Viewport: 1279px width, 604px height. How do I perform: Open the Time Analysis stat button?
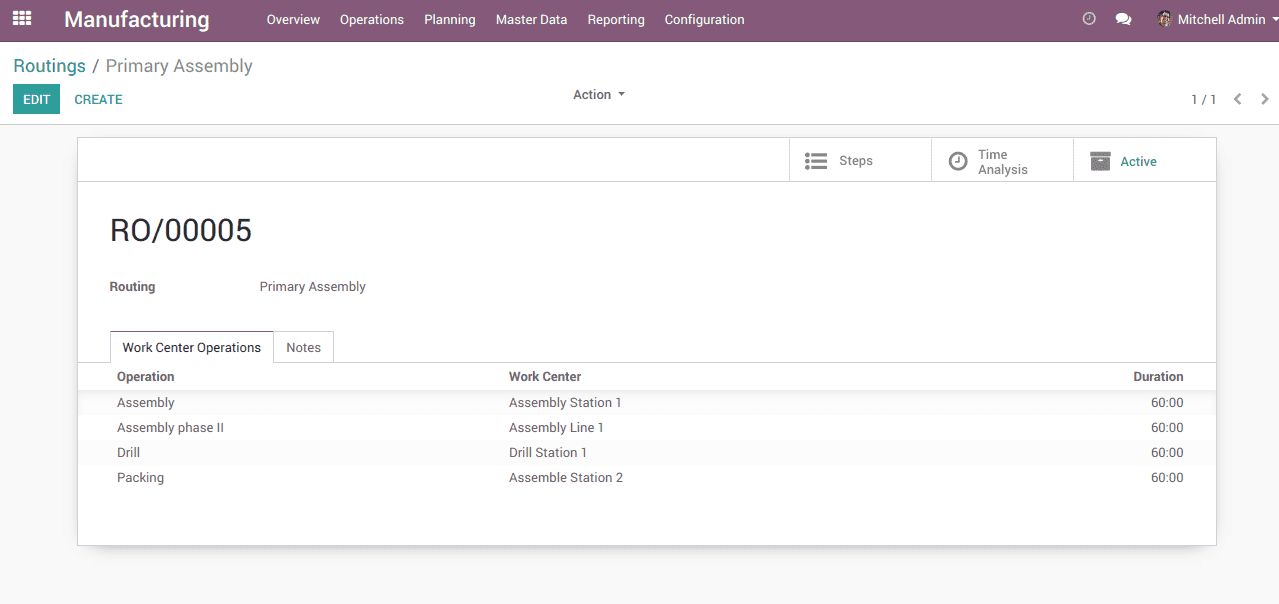pyautogui.click(x=1002, y=161)
